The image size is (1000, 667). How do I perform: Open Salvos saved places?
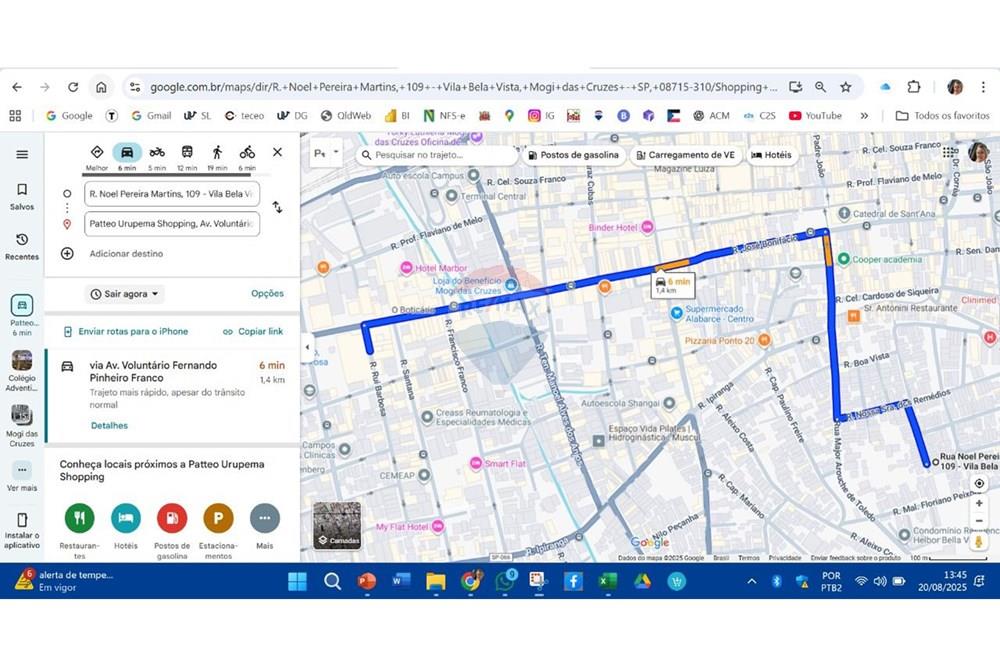(22, 195)
